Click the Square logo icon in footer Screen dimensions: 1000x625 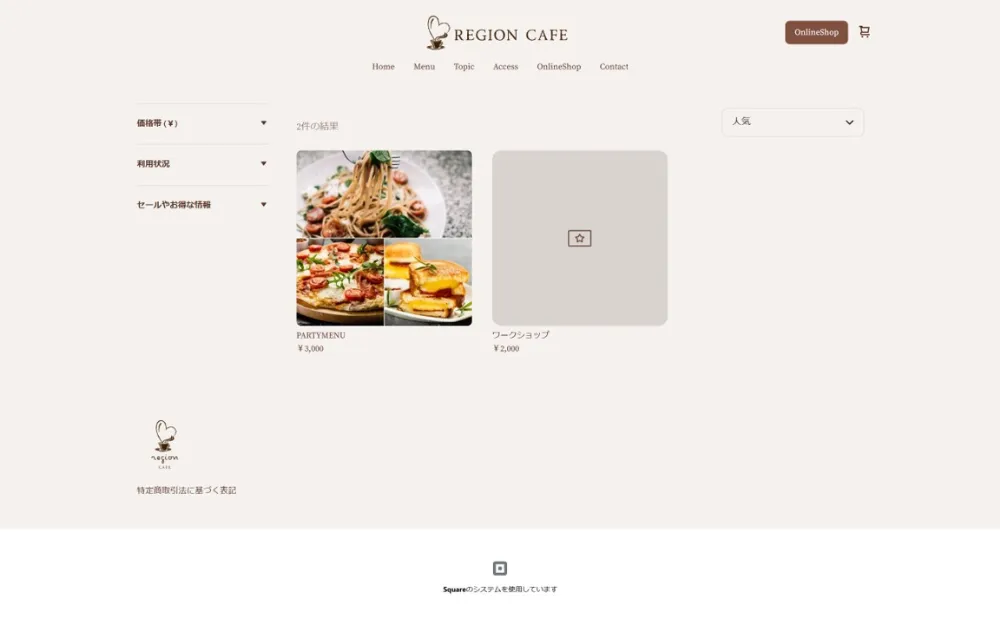pos(500,568)
